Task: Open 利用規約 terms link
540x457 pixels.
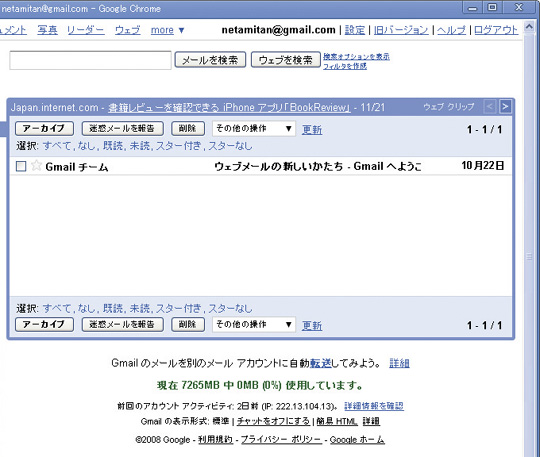Action: tap(215, 440)
